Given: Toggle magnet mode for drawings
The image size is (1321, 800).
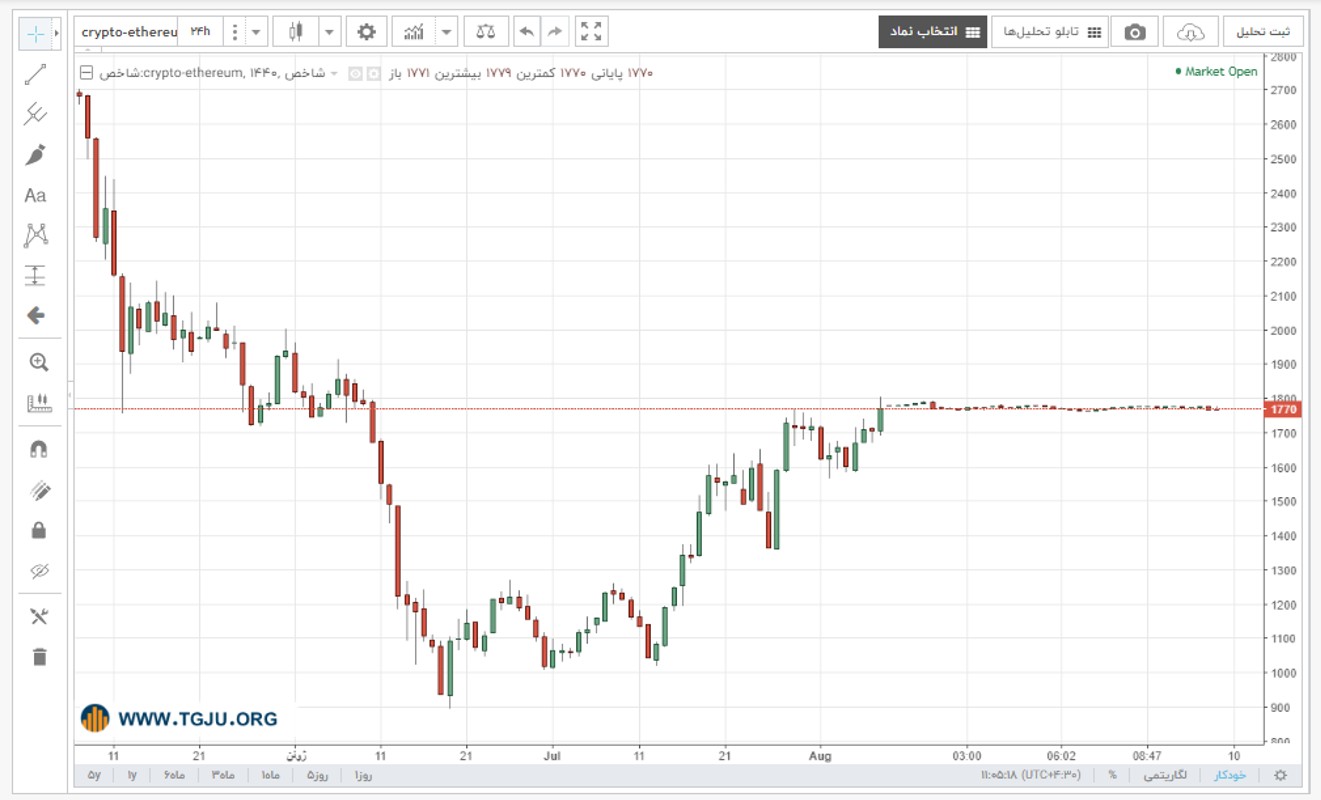Looking at the screenshot, I should (38, 449).
